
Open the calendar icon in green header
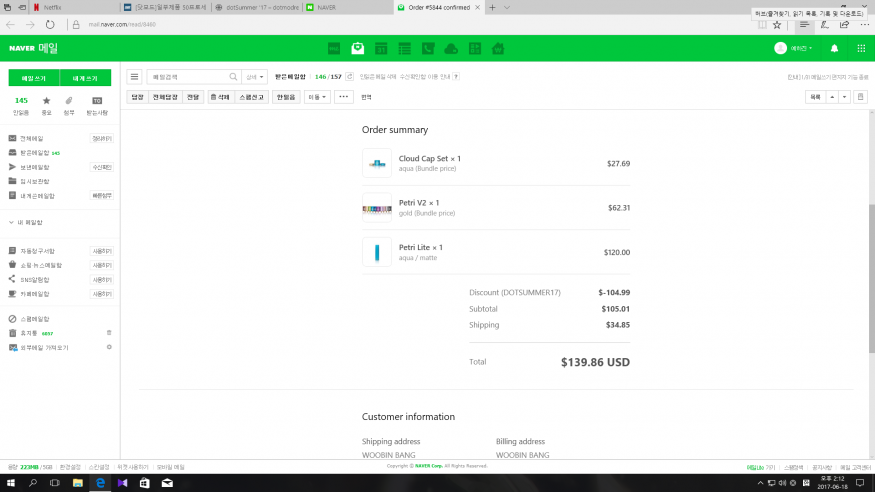coord(381,48)
